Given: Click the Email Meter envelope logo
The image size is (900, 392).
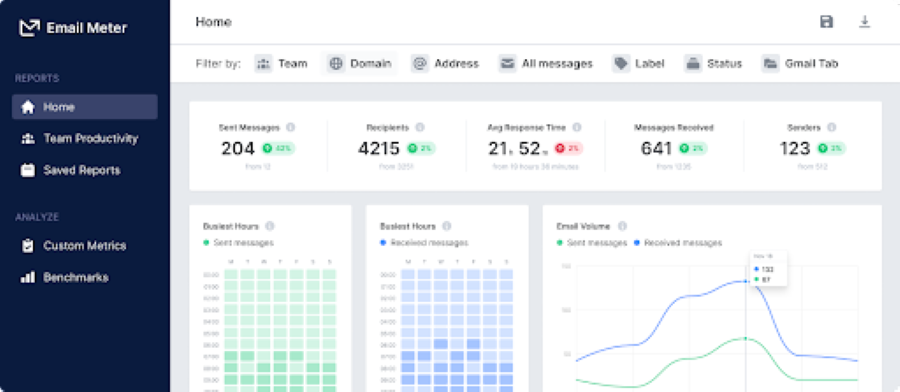Looking at the screenshot, I should click(29, 28).
